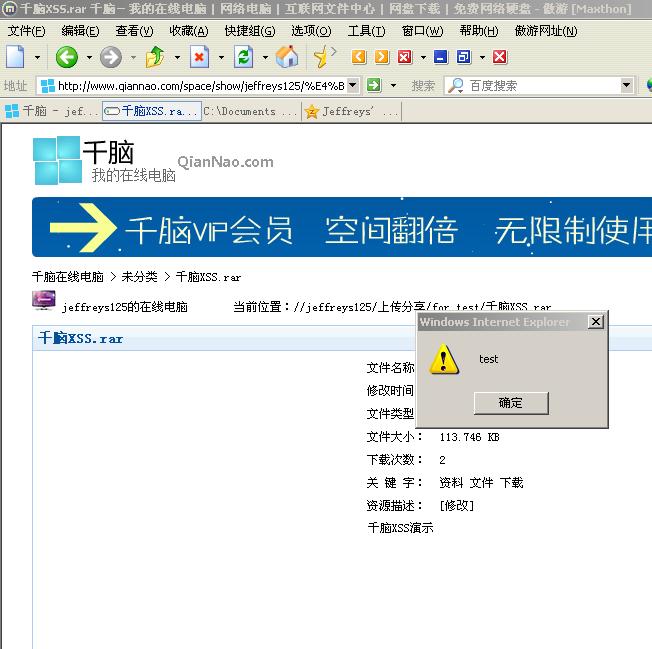Click the grey Forward arrow button
This screenshot has width=652, height=649.
(110, 57)
